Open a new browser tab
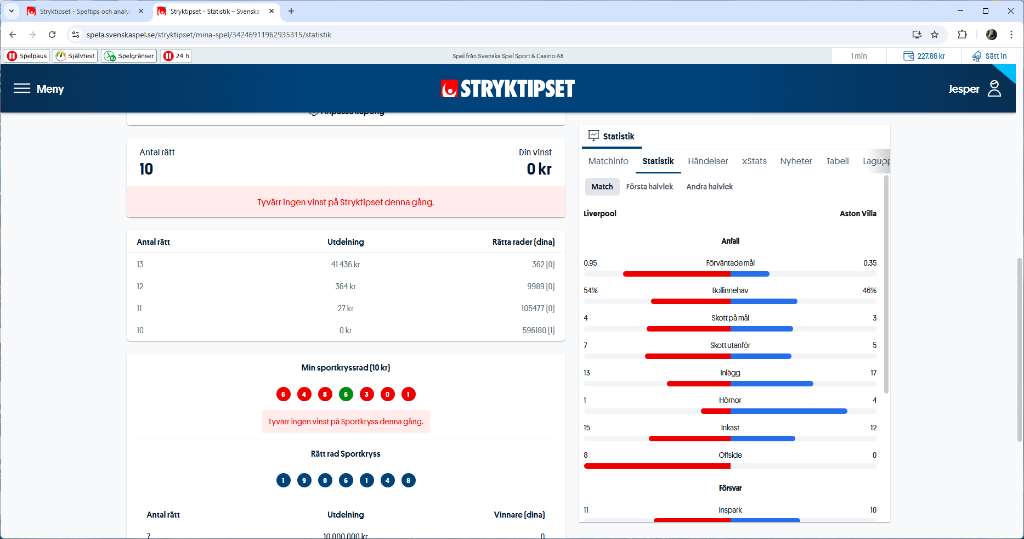Image resolution: width=1024 pixels, height=539 pixels. click(x=291, y=11)
